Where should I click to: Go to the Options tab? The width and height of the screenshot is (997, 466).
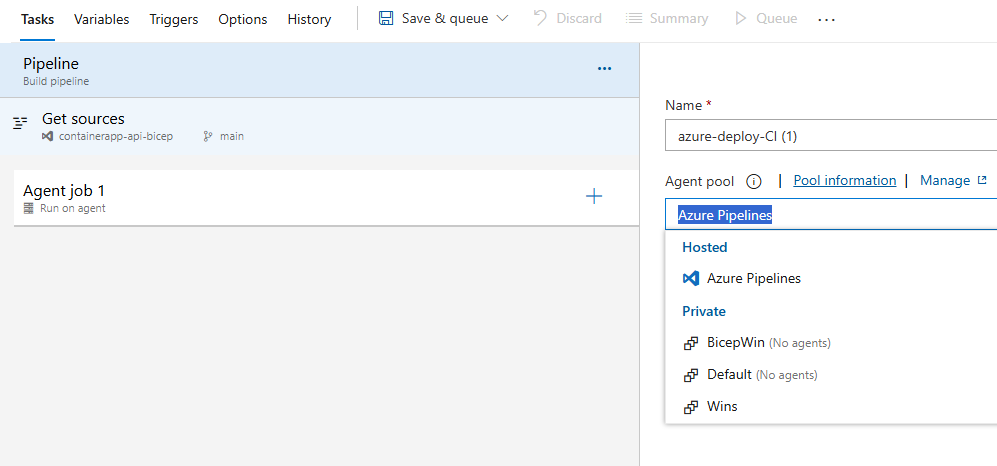(x=242, y=19)
